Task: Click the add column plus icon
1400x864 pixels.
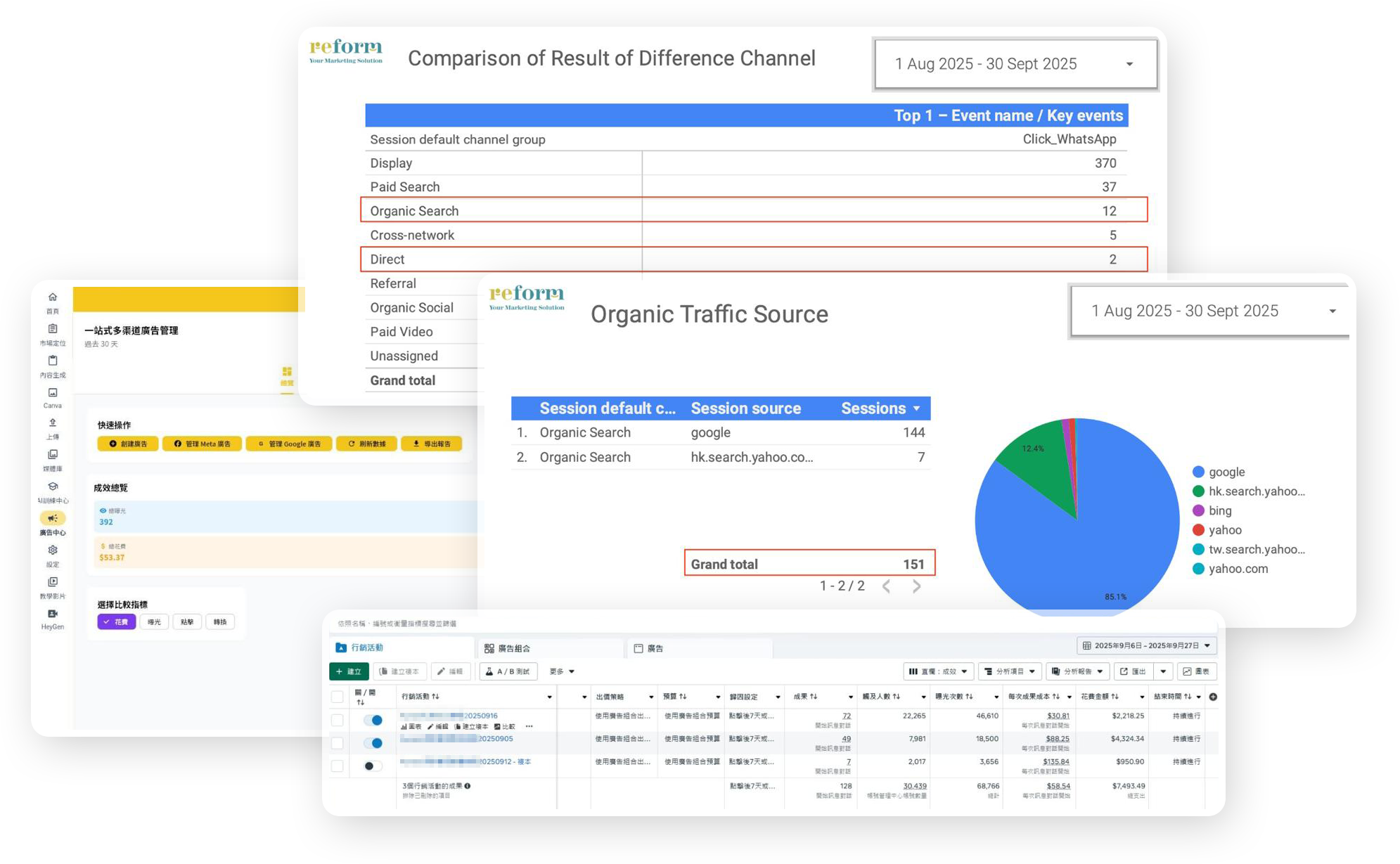Action: [1213, 697]
